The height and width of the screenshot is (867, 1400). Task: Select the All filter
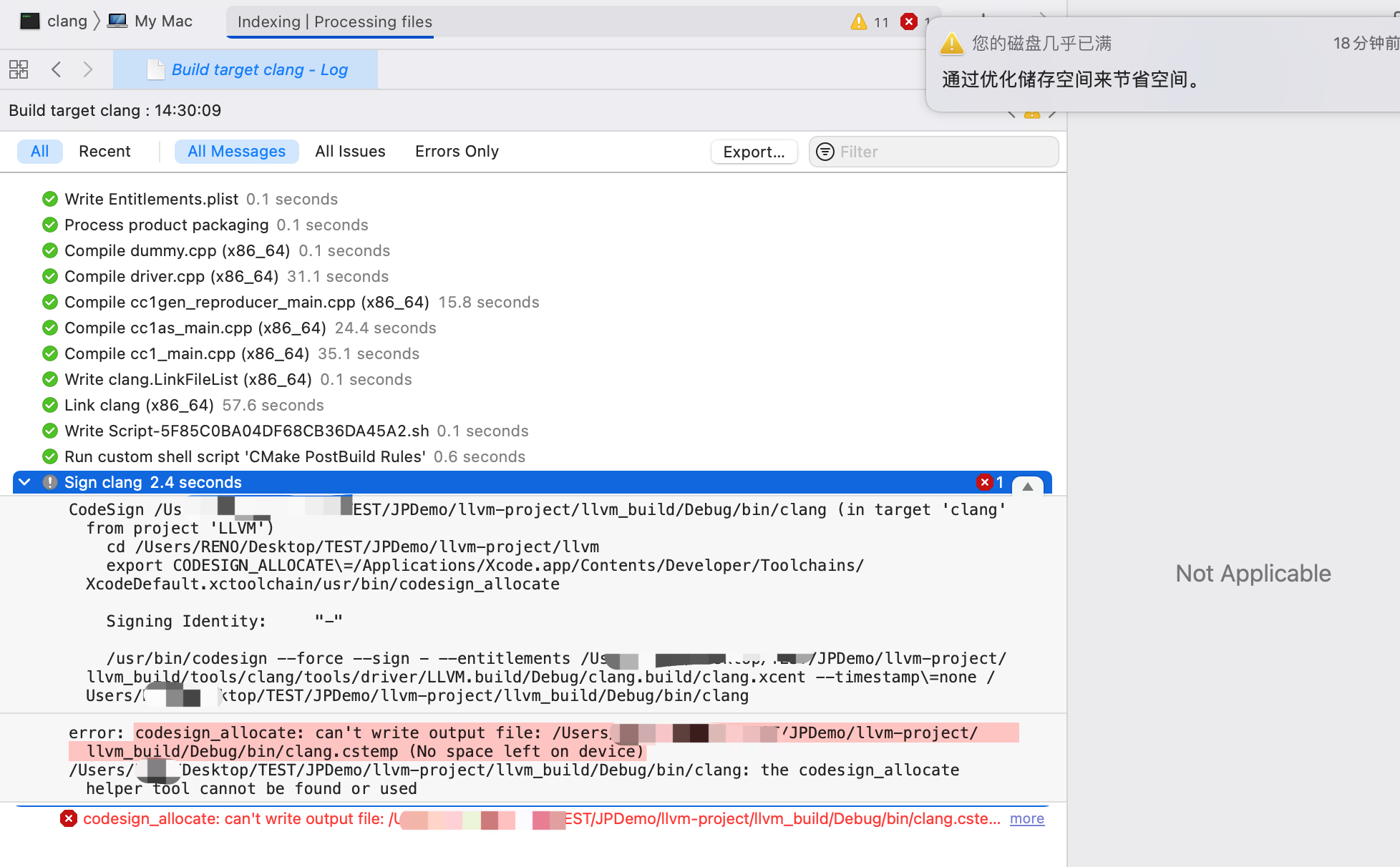click(40, 151)
